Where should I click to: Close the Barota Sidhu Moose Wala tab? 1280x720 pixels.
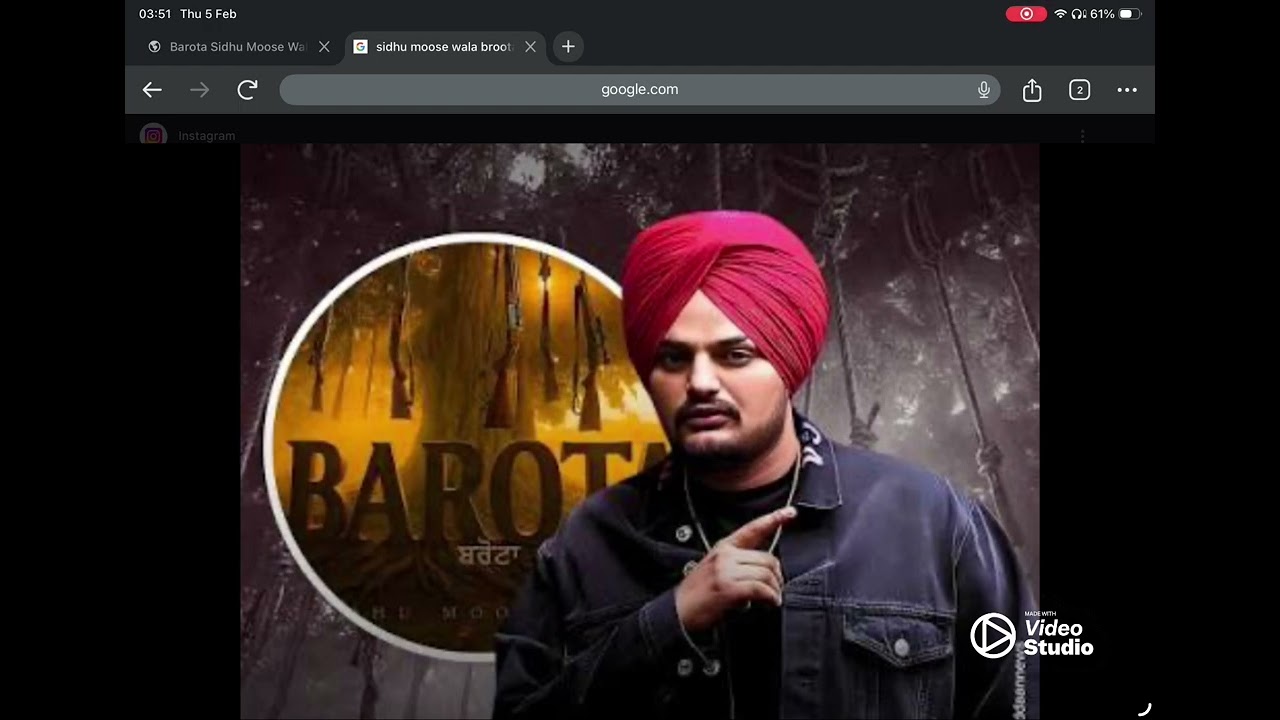point(324,47)
